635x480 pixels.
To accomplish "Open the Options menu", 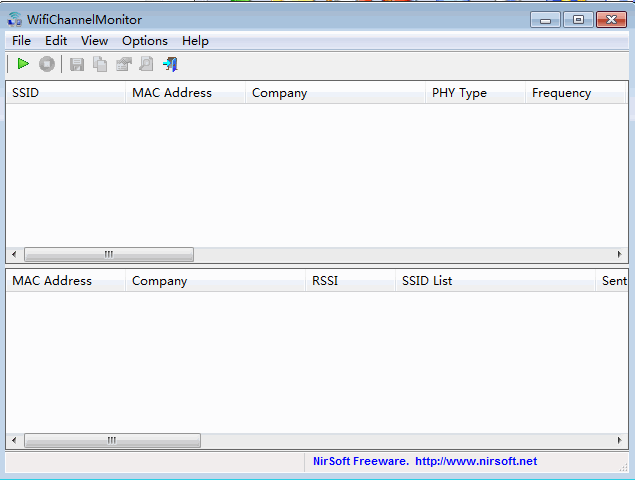I will (x=145, y=41).
